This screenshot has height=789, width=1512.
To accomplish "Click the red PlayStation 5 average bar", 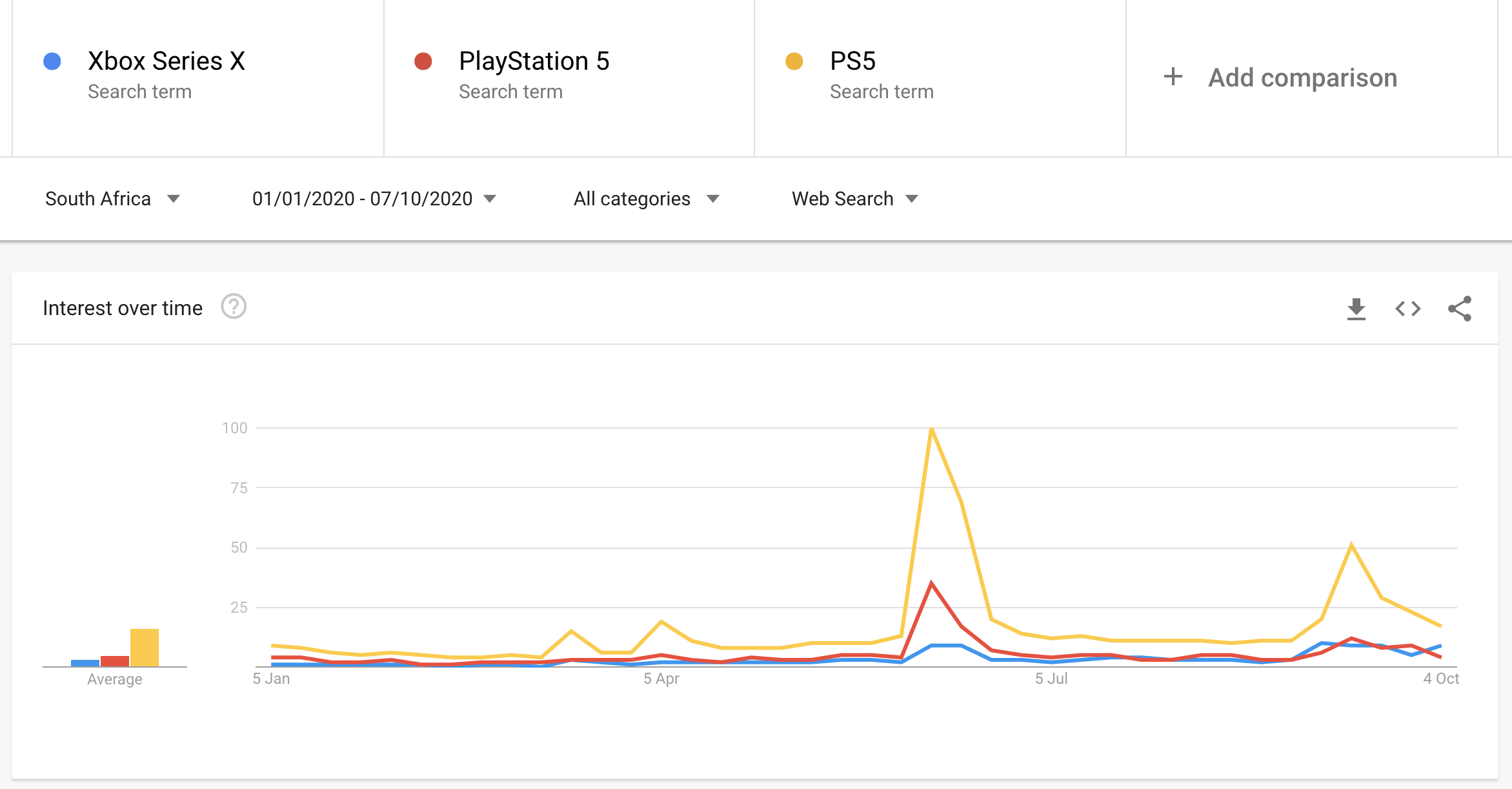I will 115,661.
